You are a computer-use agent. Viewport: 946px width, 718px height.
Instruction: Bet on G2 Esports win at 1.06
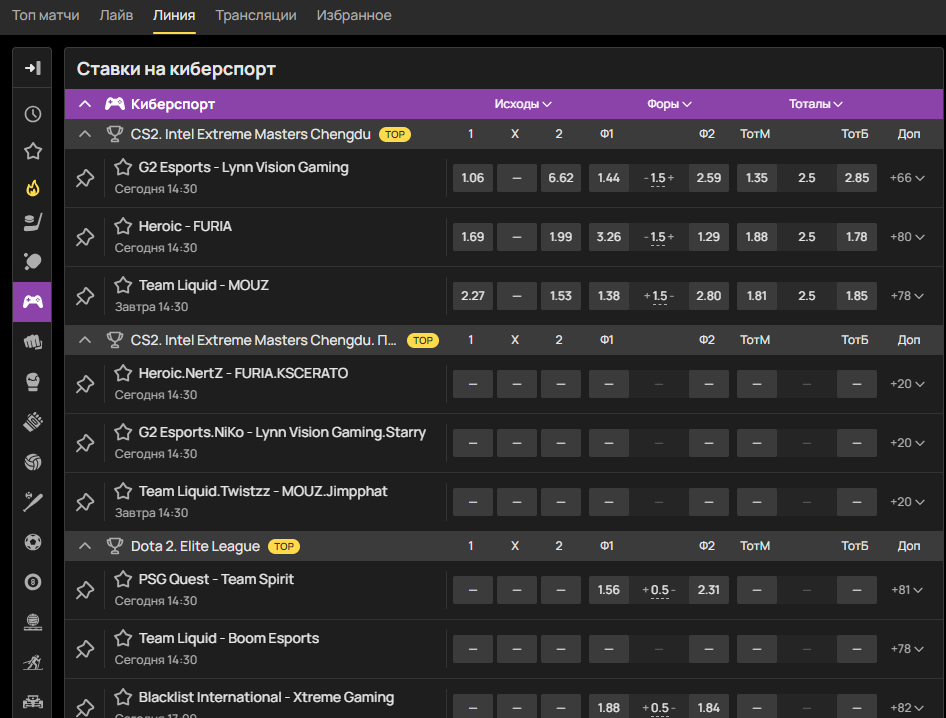(x=472, y=178)
